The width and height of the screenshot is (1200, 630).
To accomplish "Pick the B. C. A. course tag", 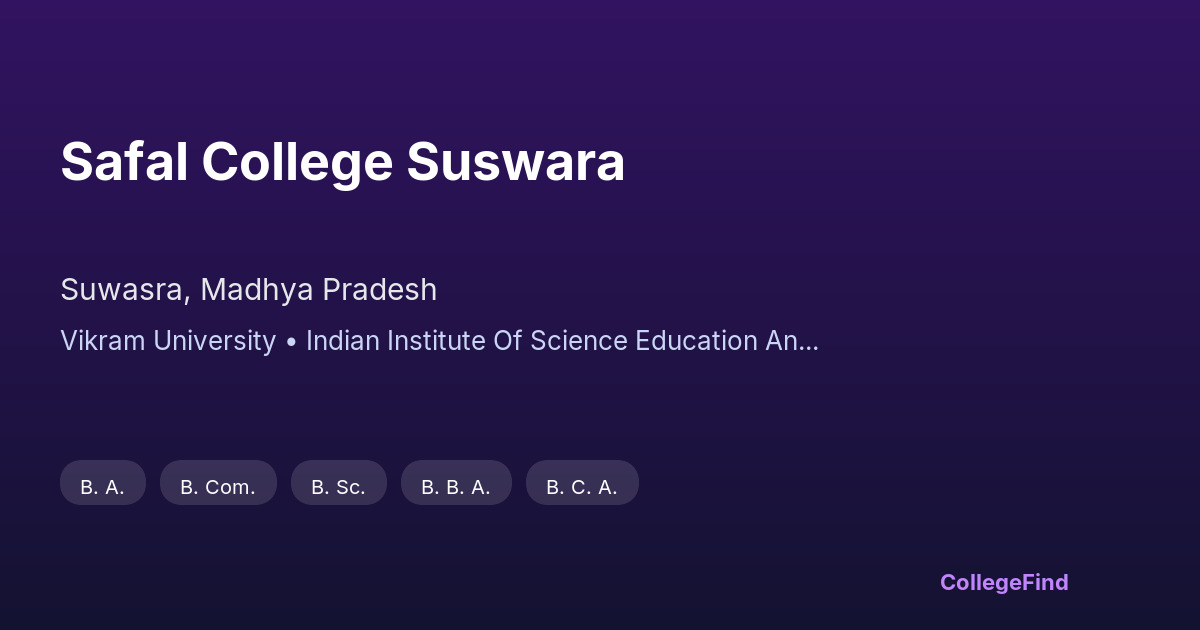I will (x=582, y=483).
